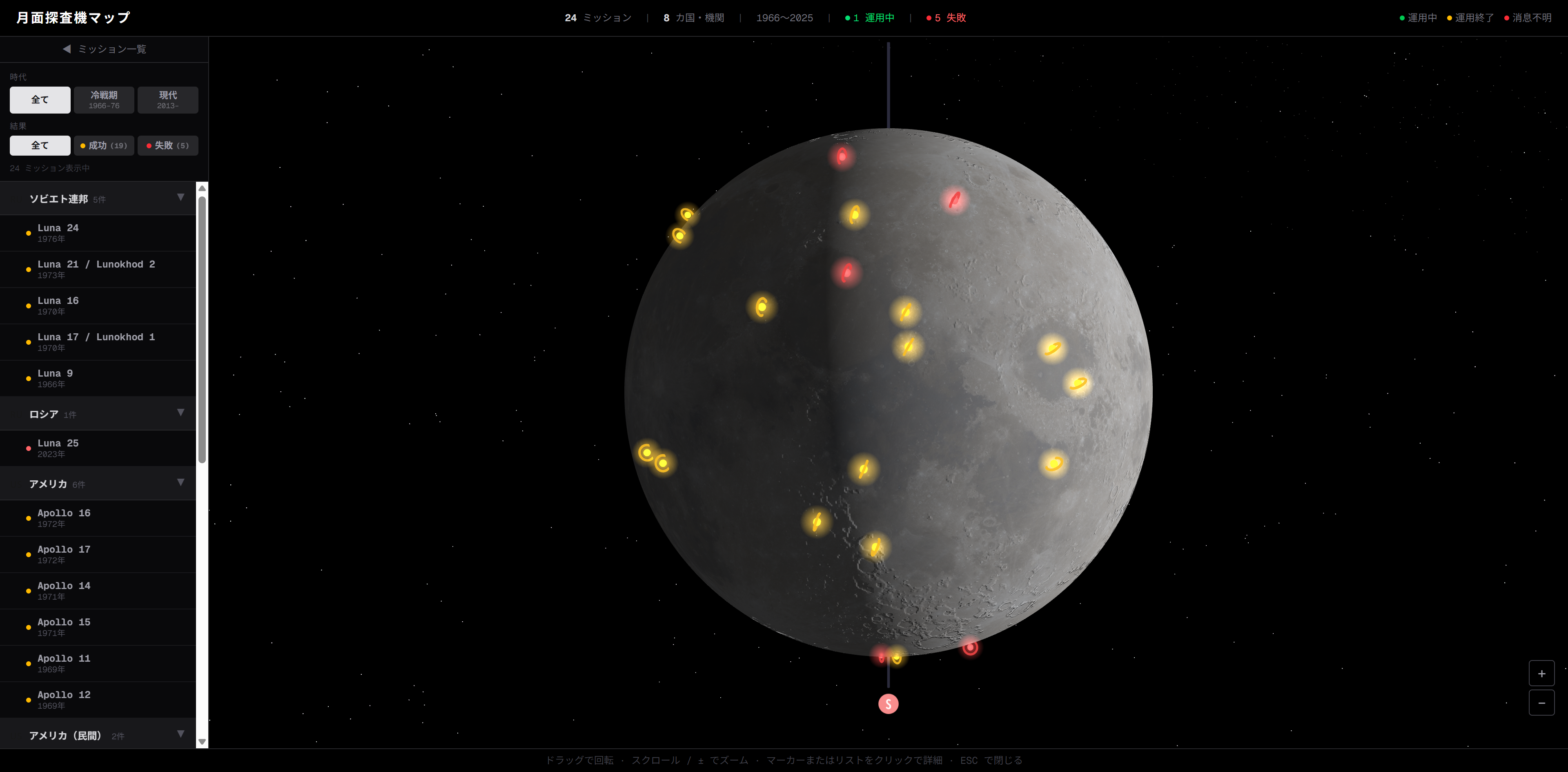Click the zoom out minus button

point(1541,703)
